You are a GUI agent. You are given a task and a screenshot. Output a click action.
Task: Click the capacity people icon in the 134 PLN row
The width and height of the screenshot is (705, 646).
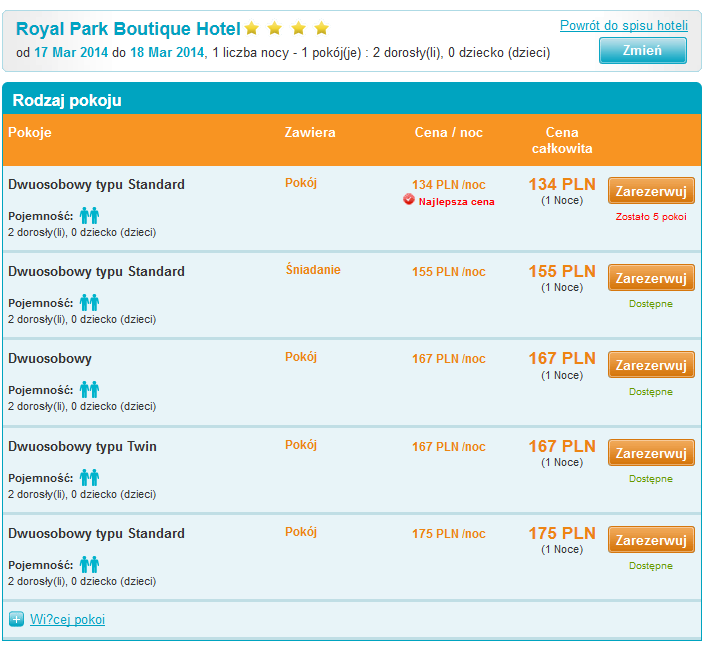coord(89,215)
